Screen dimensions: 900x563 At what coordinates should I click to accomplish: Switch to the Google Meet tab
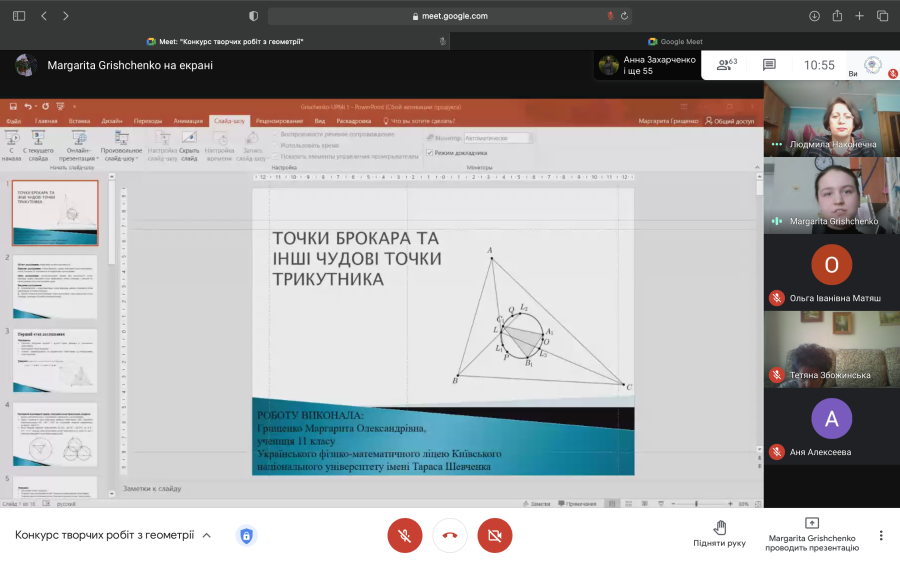pyautogui.click(x=675, y=41)
